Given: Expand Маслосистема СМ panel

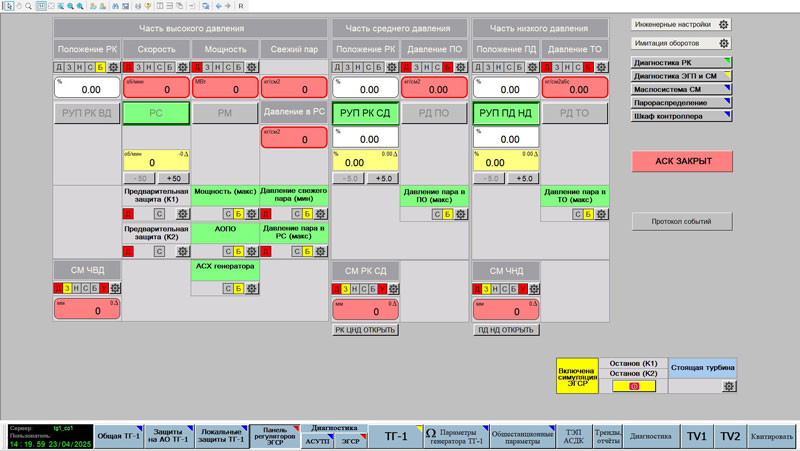Looking at the screenshot, I should (680, 89).
